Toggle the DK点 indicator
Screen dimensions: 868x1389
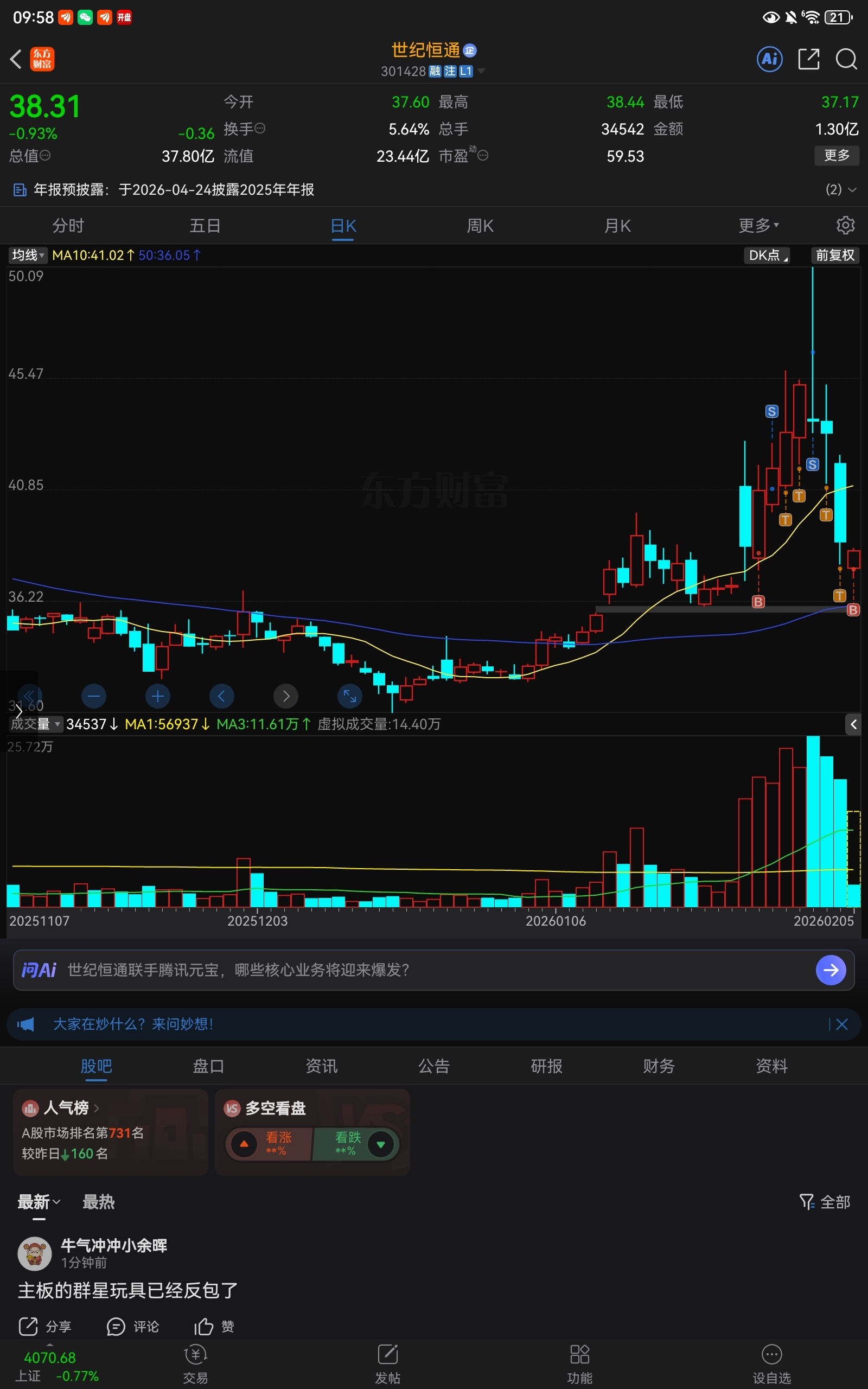[767, 255]
